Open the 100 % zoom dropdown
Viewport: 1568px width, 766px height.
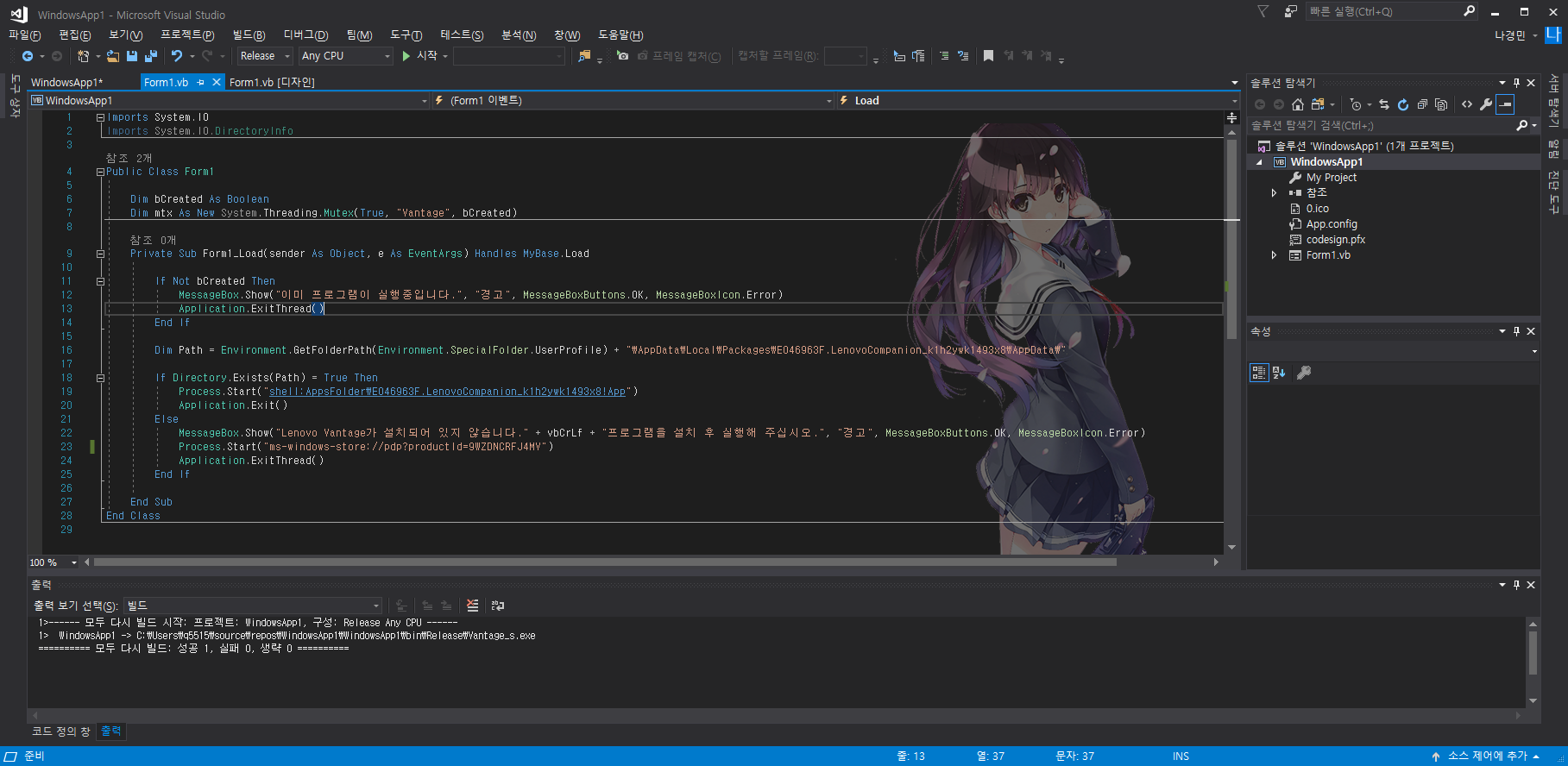coord(54,562)
